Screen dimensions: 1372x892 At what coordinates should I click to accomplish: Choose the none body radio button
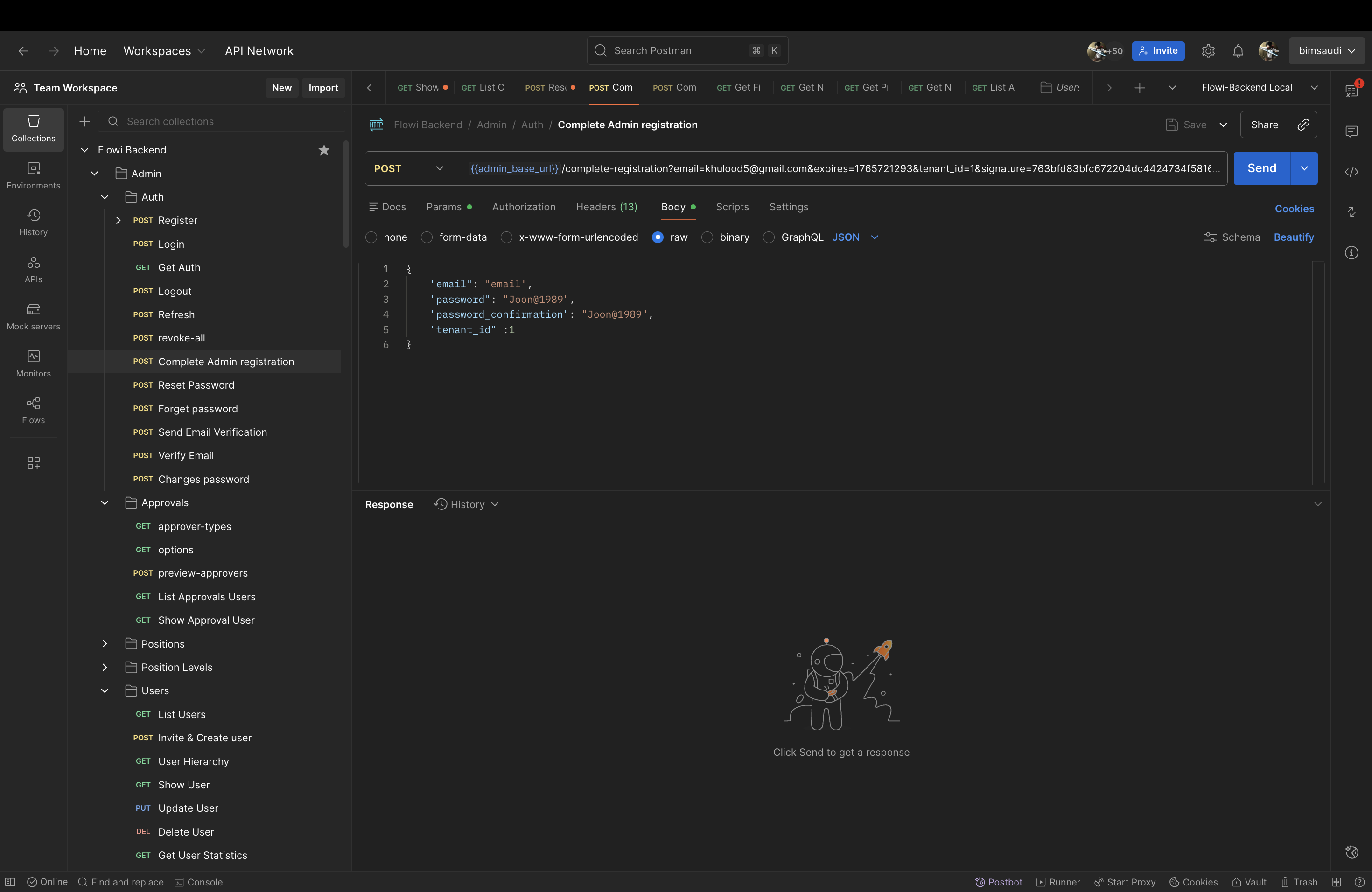(371, 237)
